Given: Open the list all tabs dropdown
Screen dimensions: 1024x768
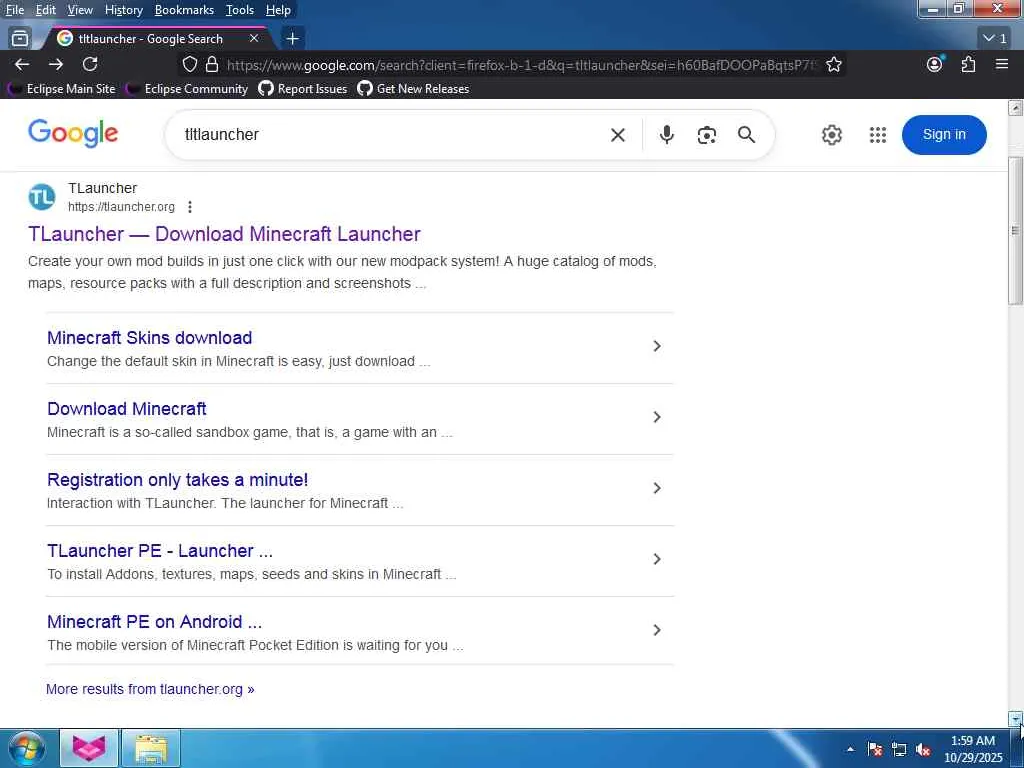Looking at the screenshot, I should (995, 39).
